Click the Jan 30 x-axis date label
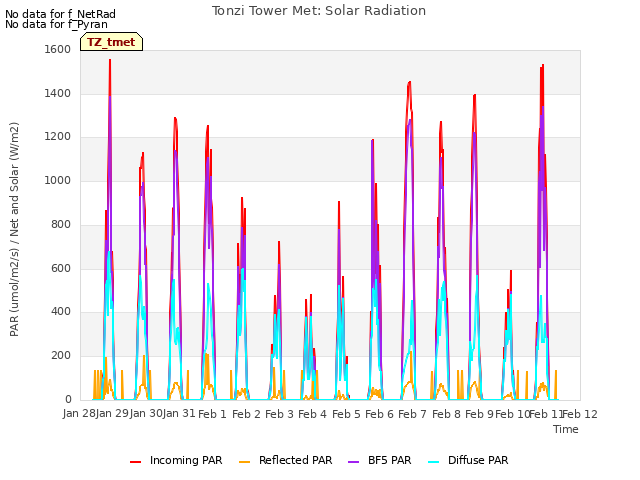 pyautogui.click(x=146, y=413)
